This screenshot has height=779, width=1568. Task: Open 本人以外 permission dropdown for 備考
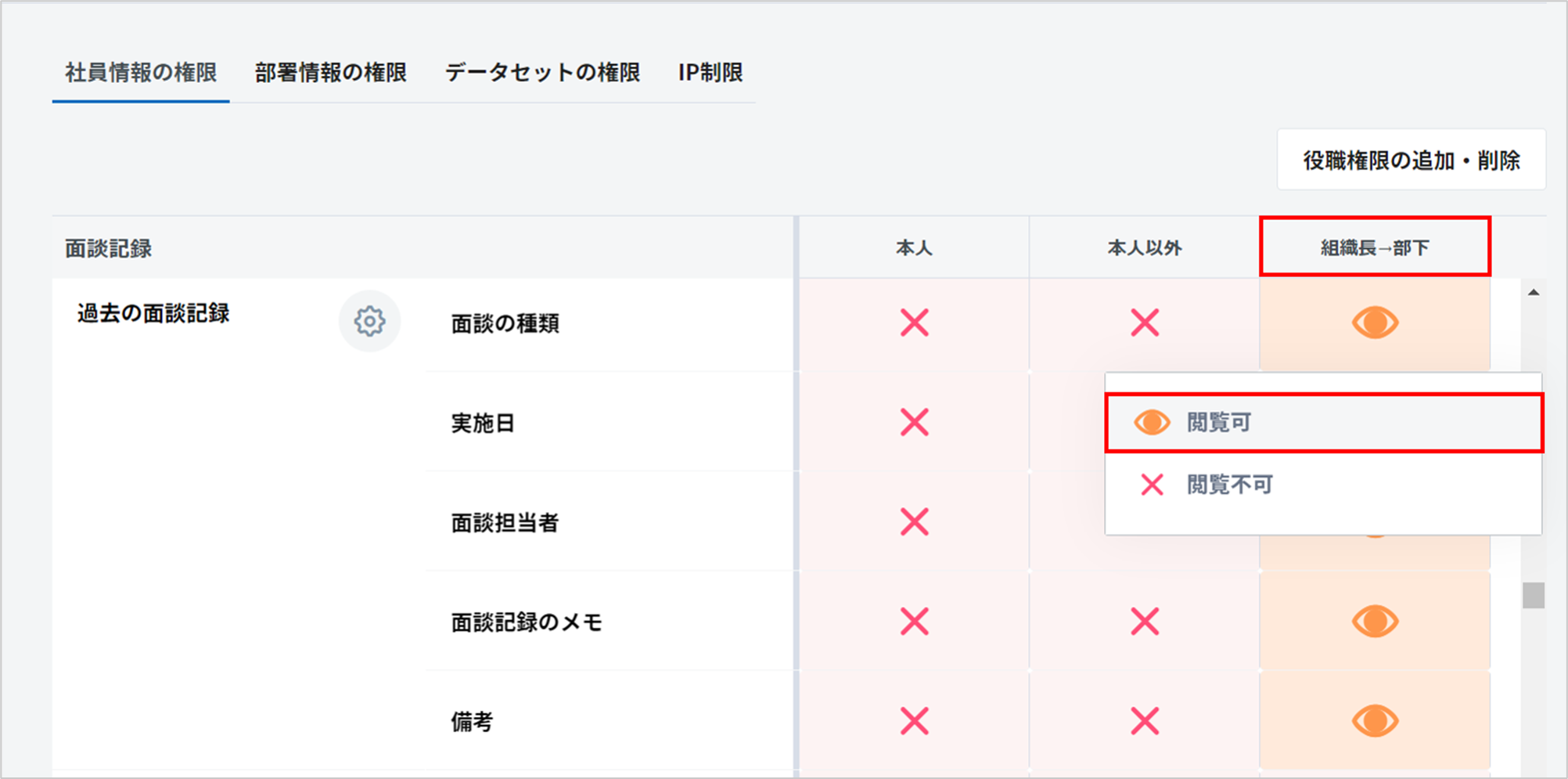[x=1145, y=721]
